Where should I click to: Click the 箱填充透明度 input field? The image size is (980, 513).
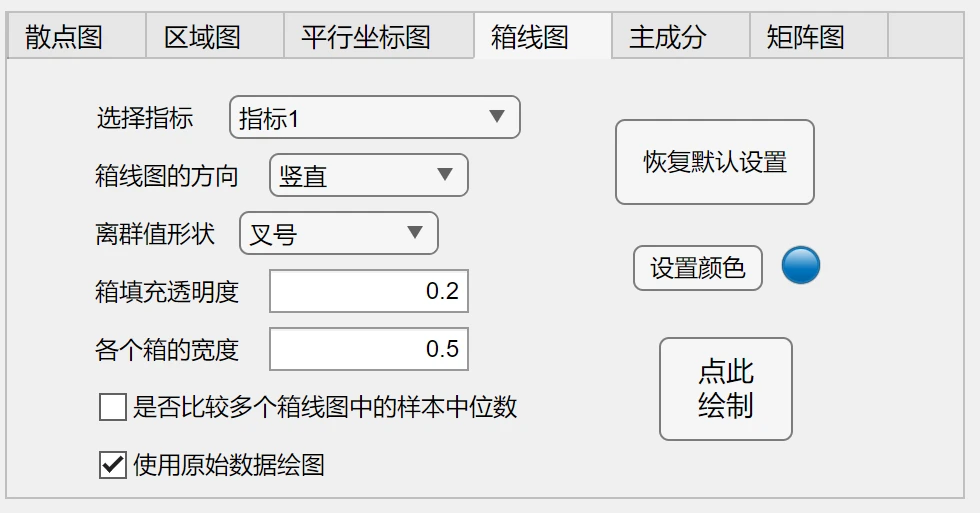pos(368,292)
